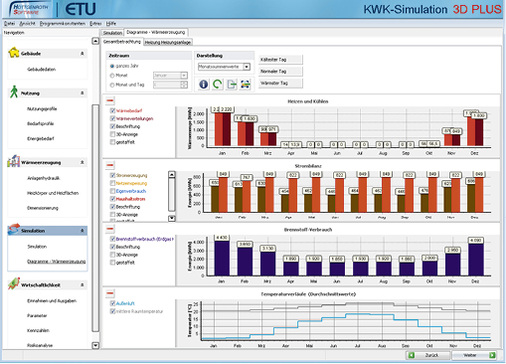
Task: Click the Gebäude house icon
Action: [14, 52]
